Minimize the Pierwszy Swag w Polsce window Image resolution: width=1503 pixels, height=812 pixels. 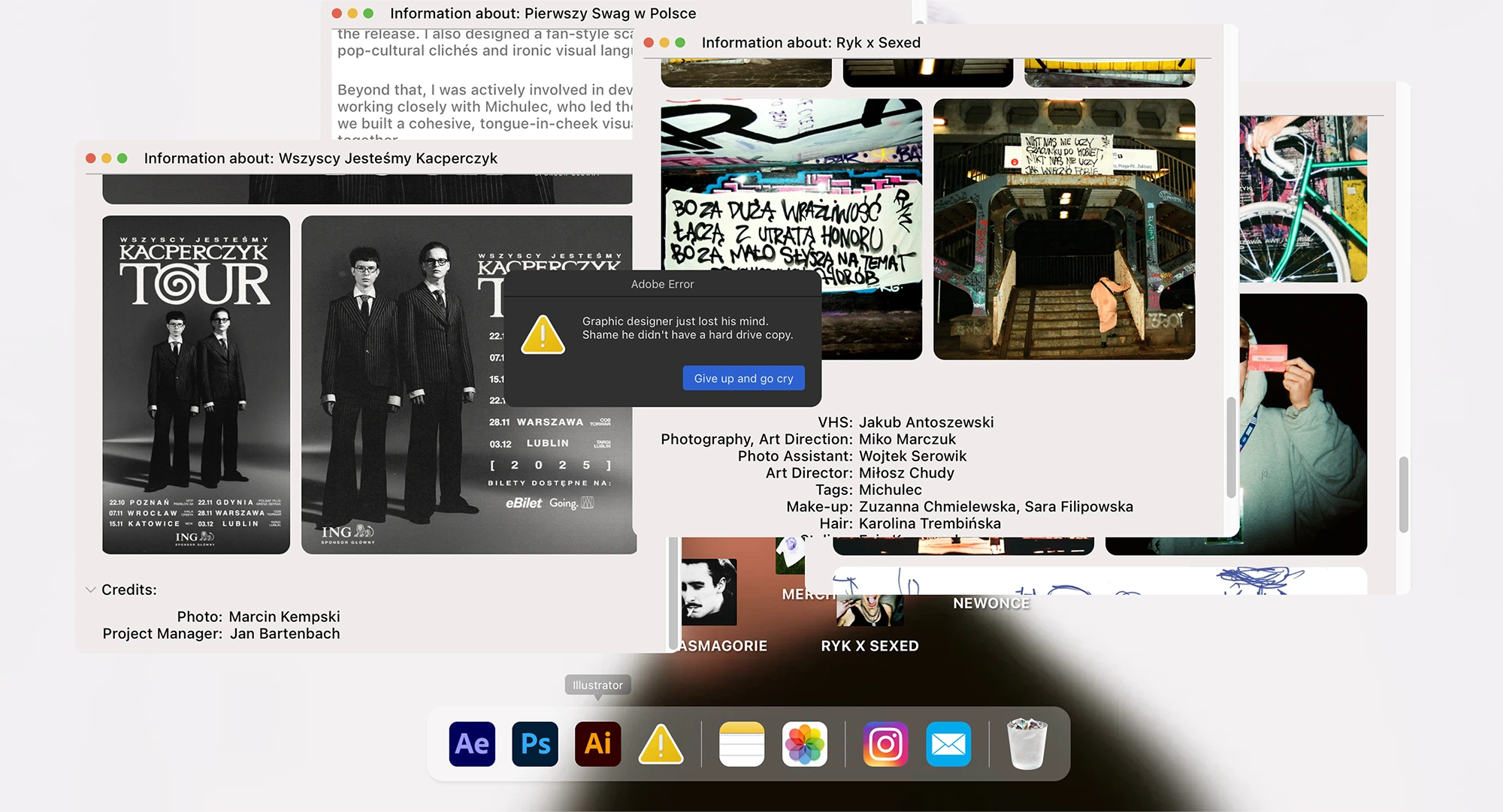[x=352, y=14]
